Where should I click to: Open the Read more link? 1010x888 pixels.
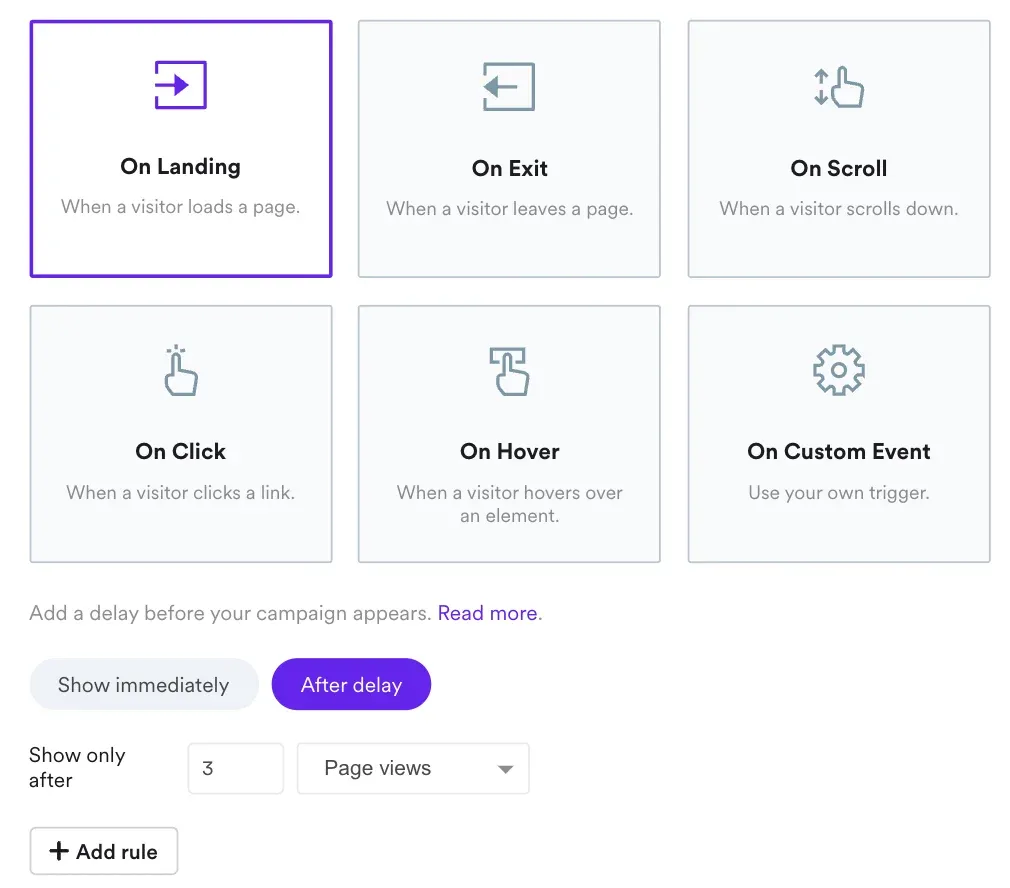487,612
